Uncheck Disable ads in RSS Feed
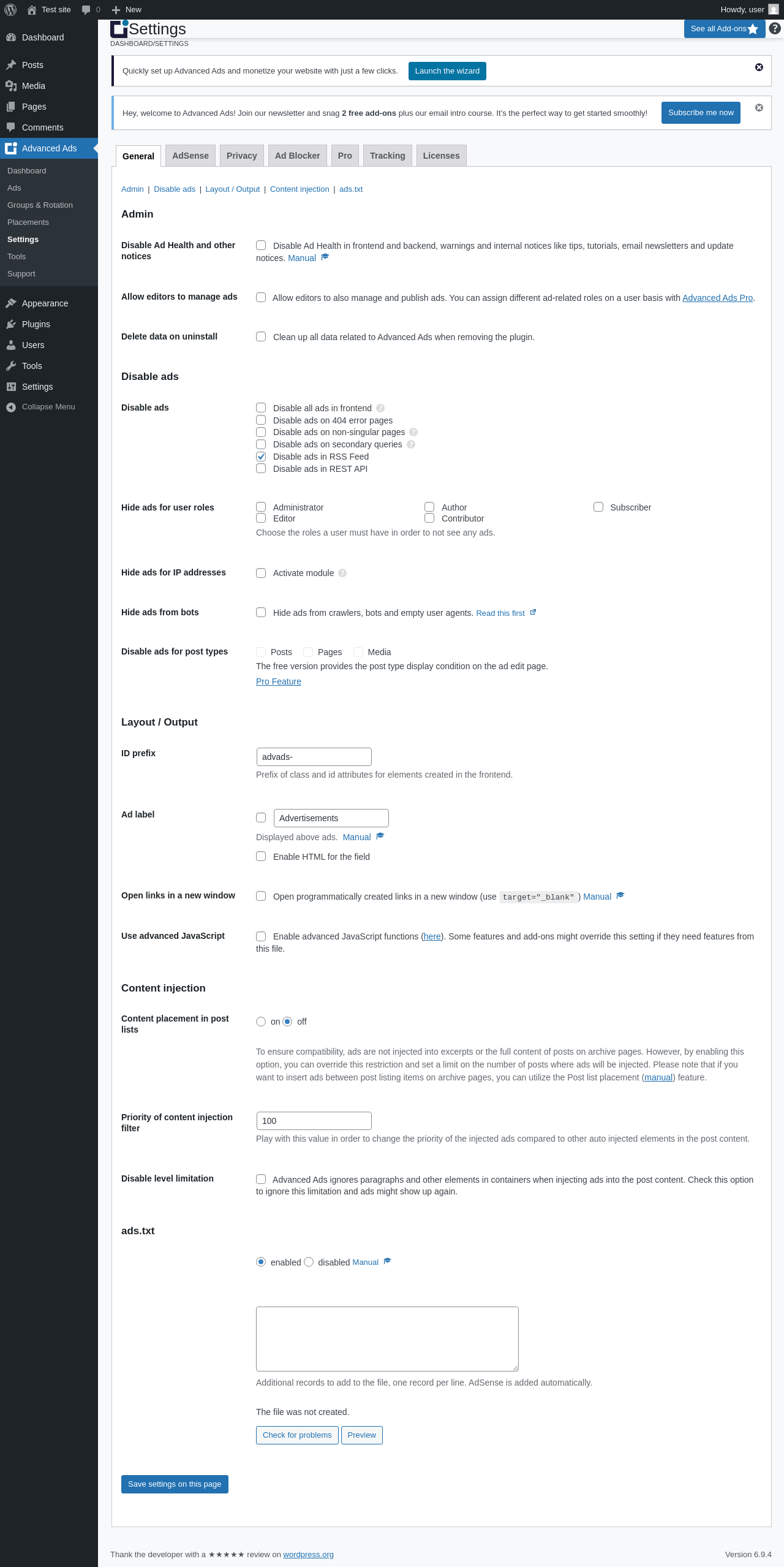Screen dimensions: 784x1567 tap(261, 457)
